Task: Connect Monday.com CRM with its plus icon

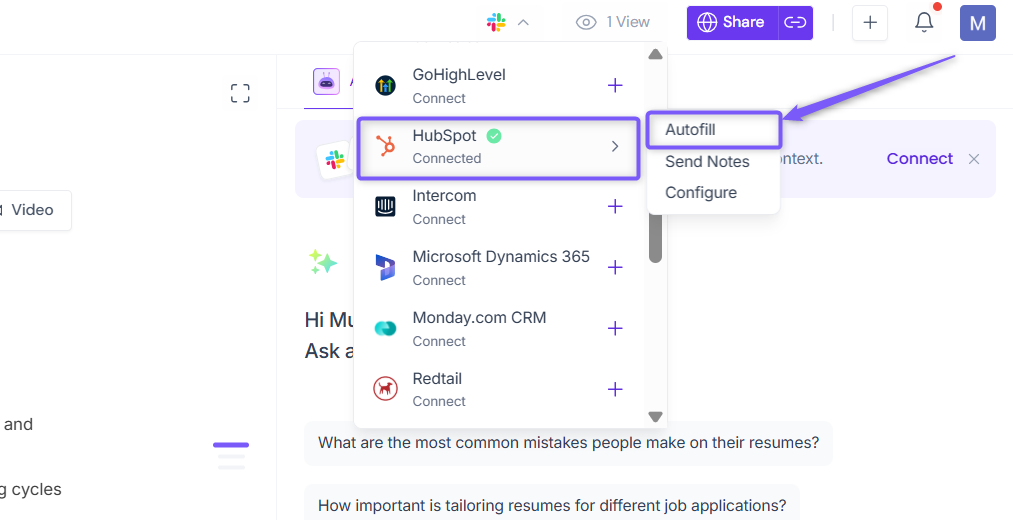Action: pos(615,328)
